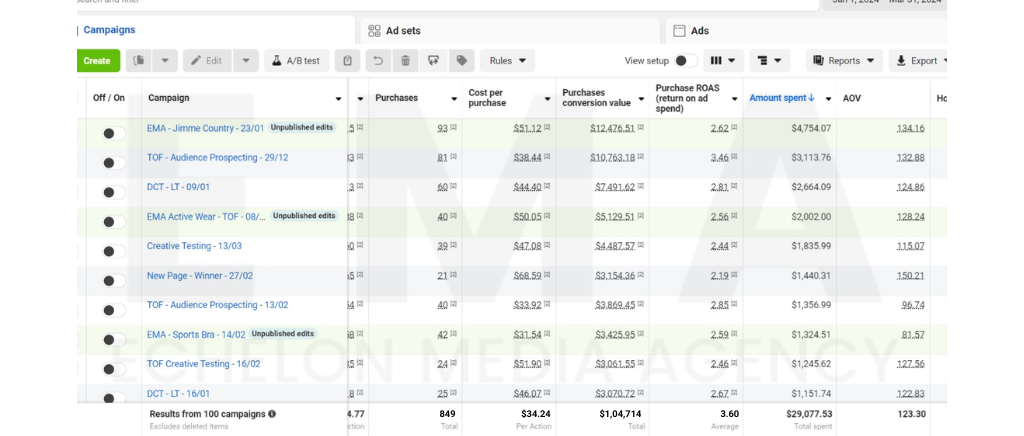Click the clipboard review icon
The width and height of the screenshot is (1024, 436).
tap(347, 61)
